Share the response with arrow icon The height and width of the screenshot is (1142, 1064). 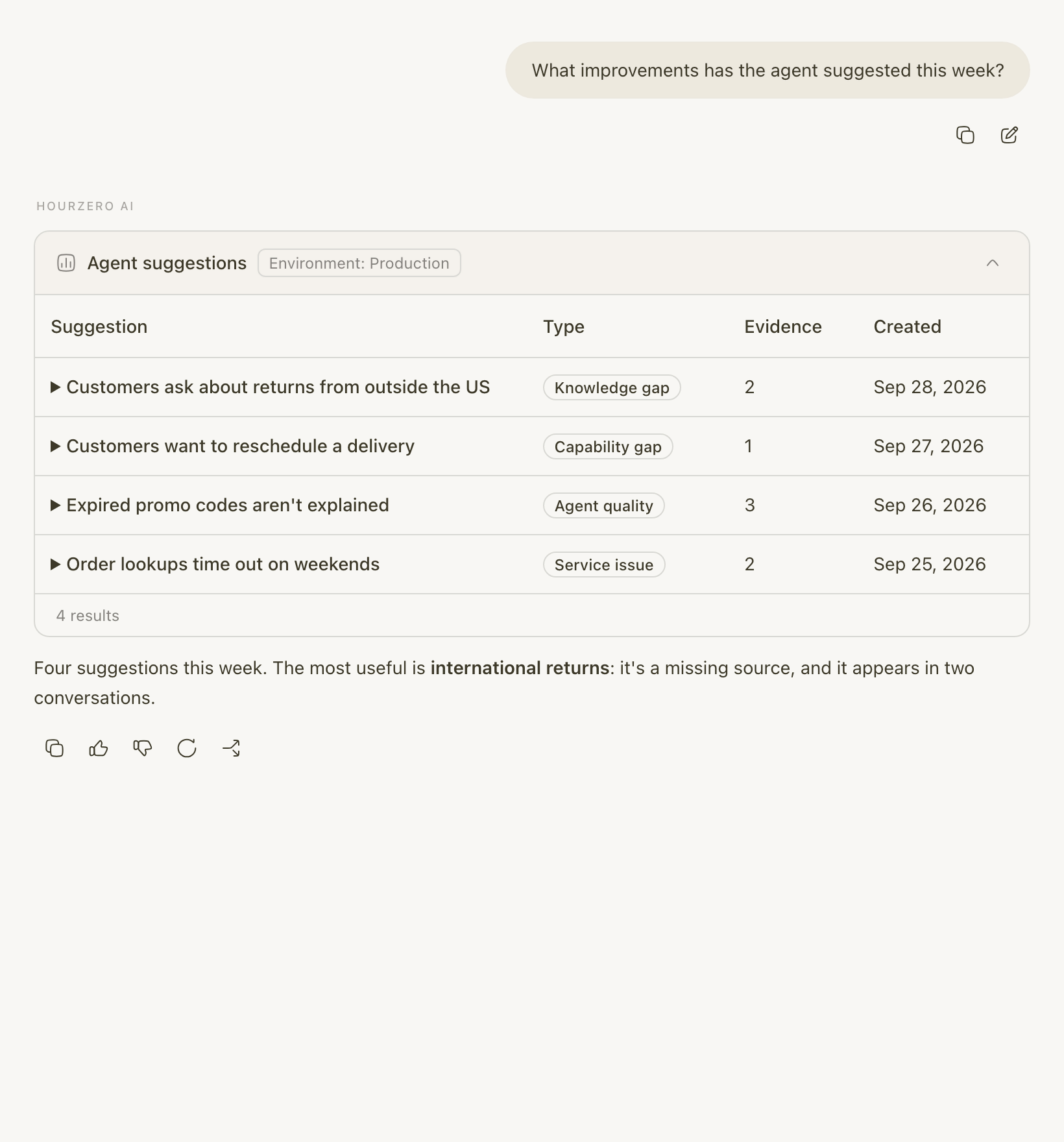click(x=231, y=748)
